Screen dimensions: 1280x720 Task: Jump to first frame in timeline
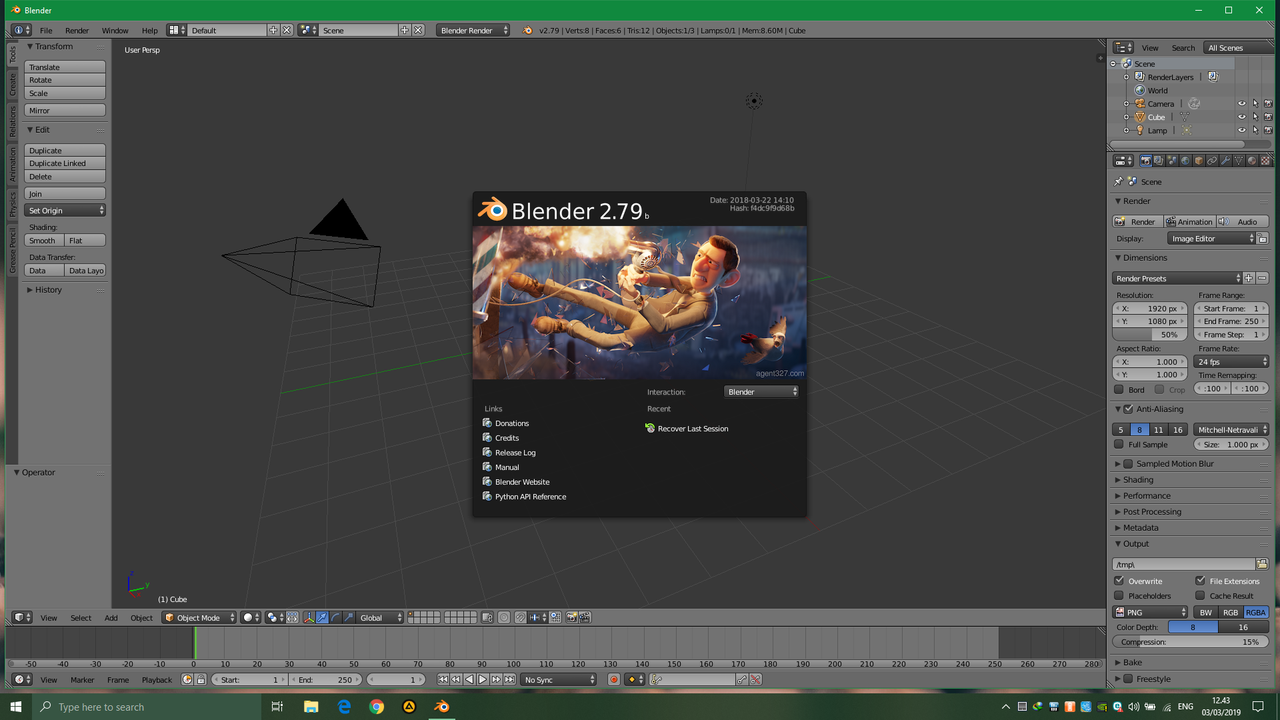[x=443, y=680]
